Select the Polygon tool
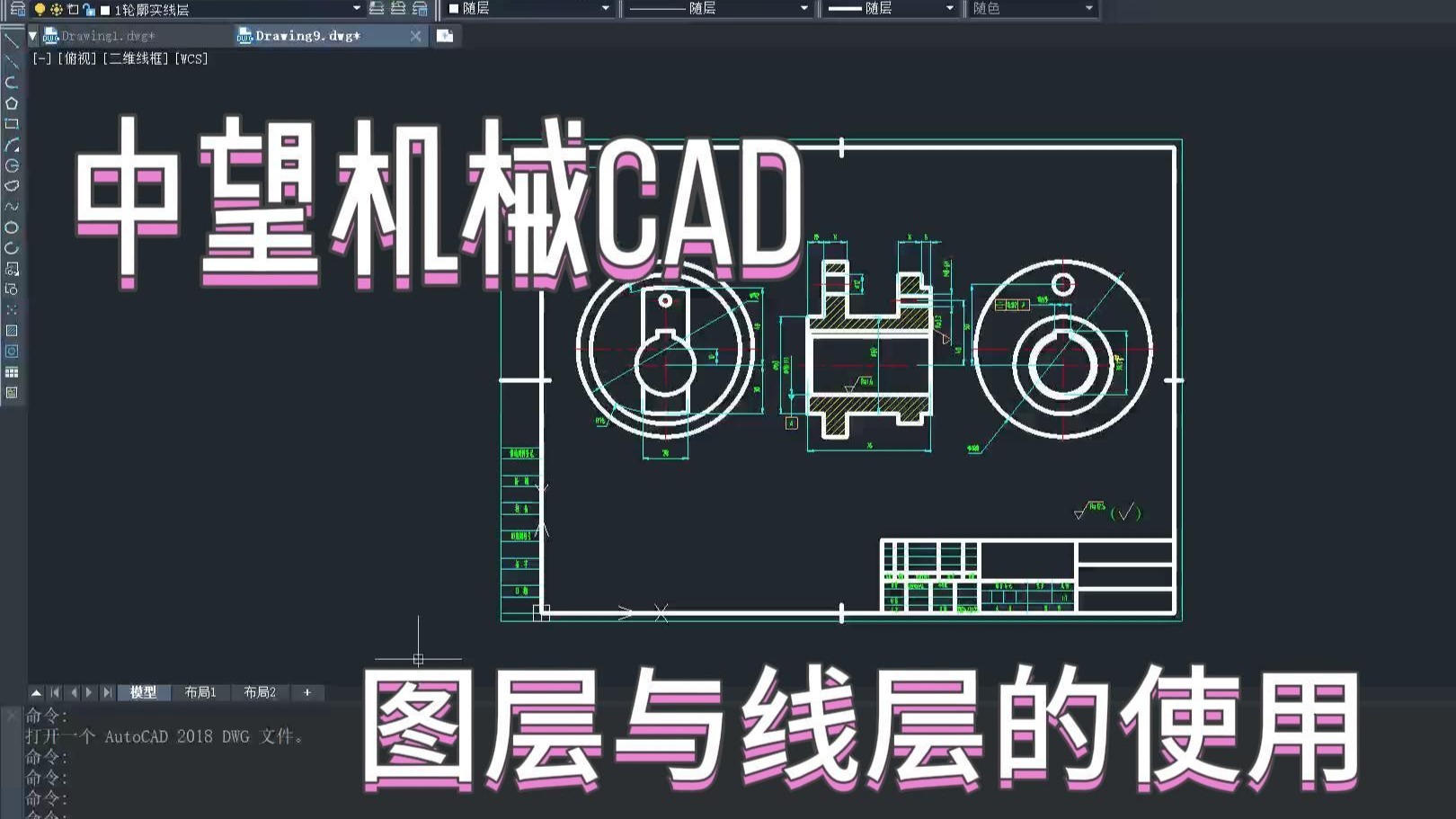 (x=12, y=103)
